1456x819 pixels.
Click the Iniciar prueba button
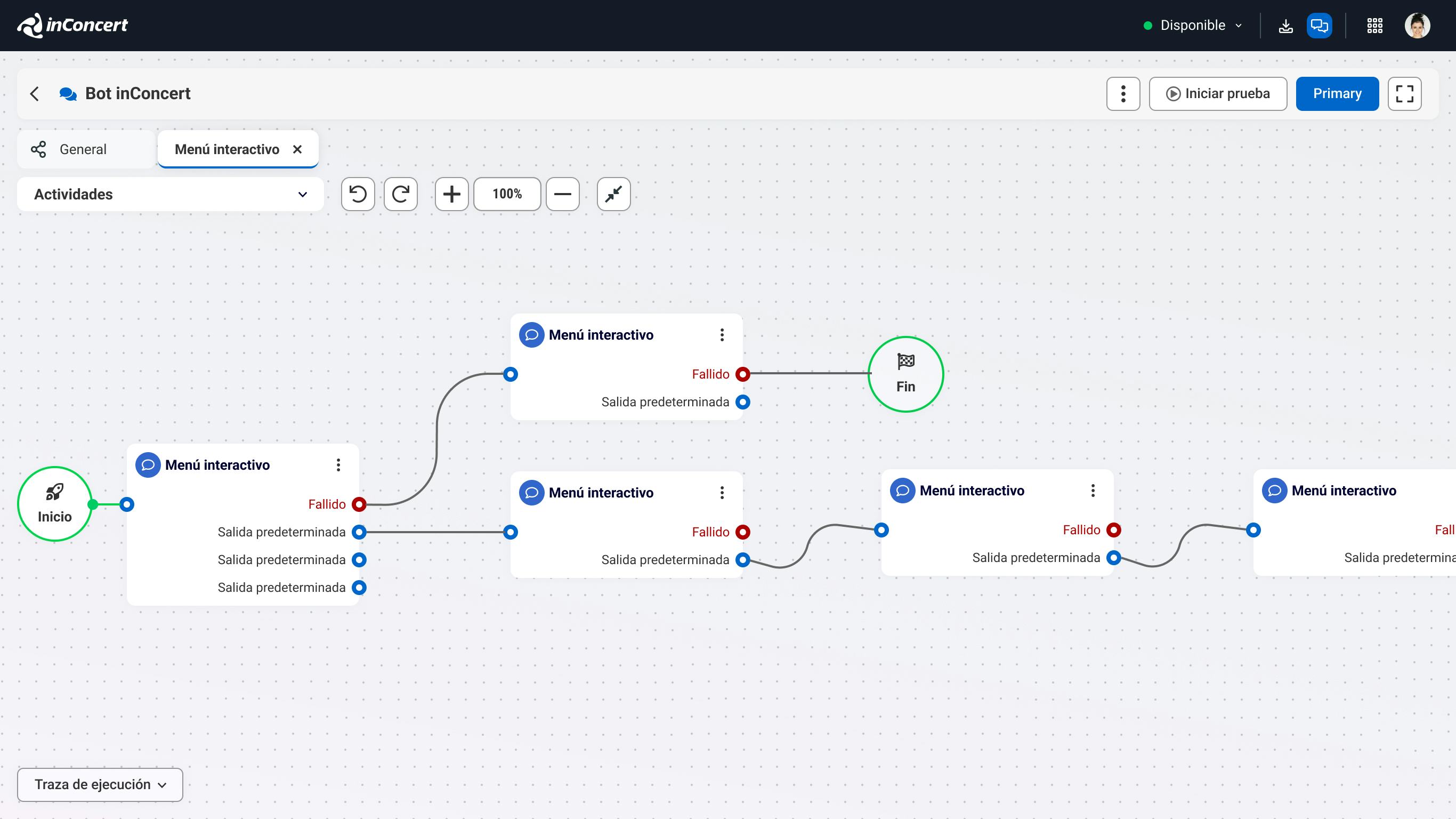(1219, 93)
